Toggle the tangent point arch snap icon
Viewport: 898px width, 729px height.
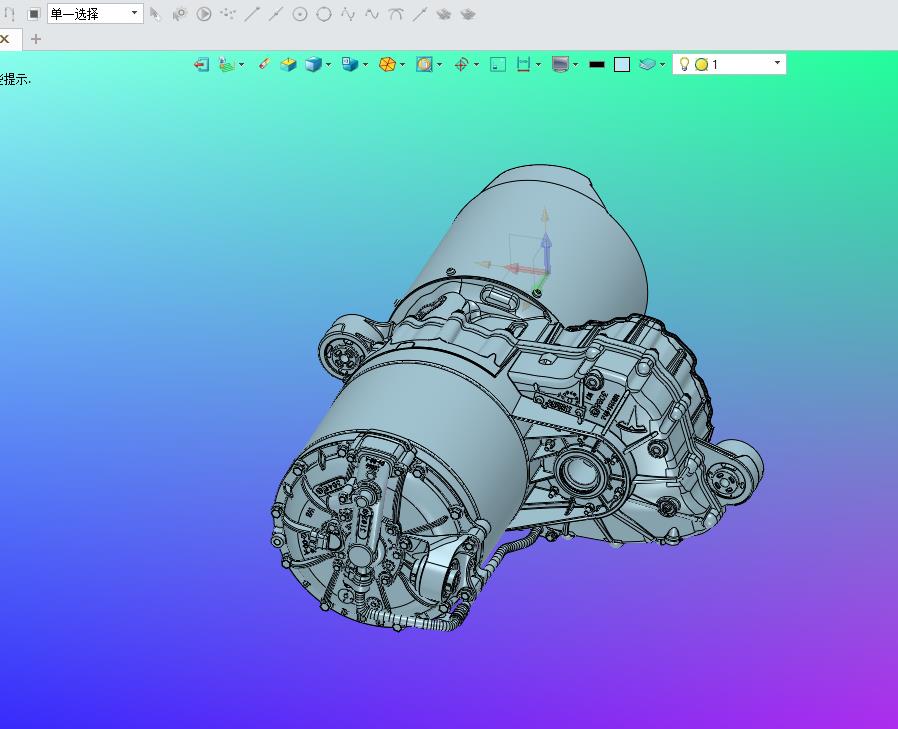[395, 14]
